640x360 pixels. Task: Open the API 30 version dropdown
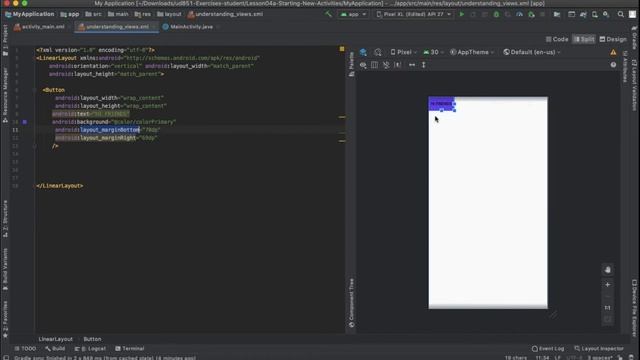coord(433,52)
